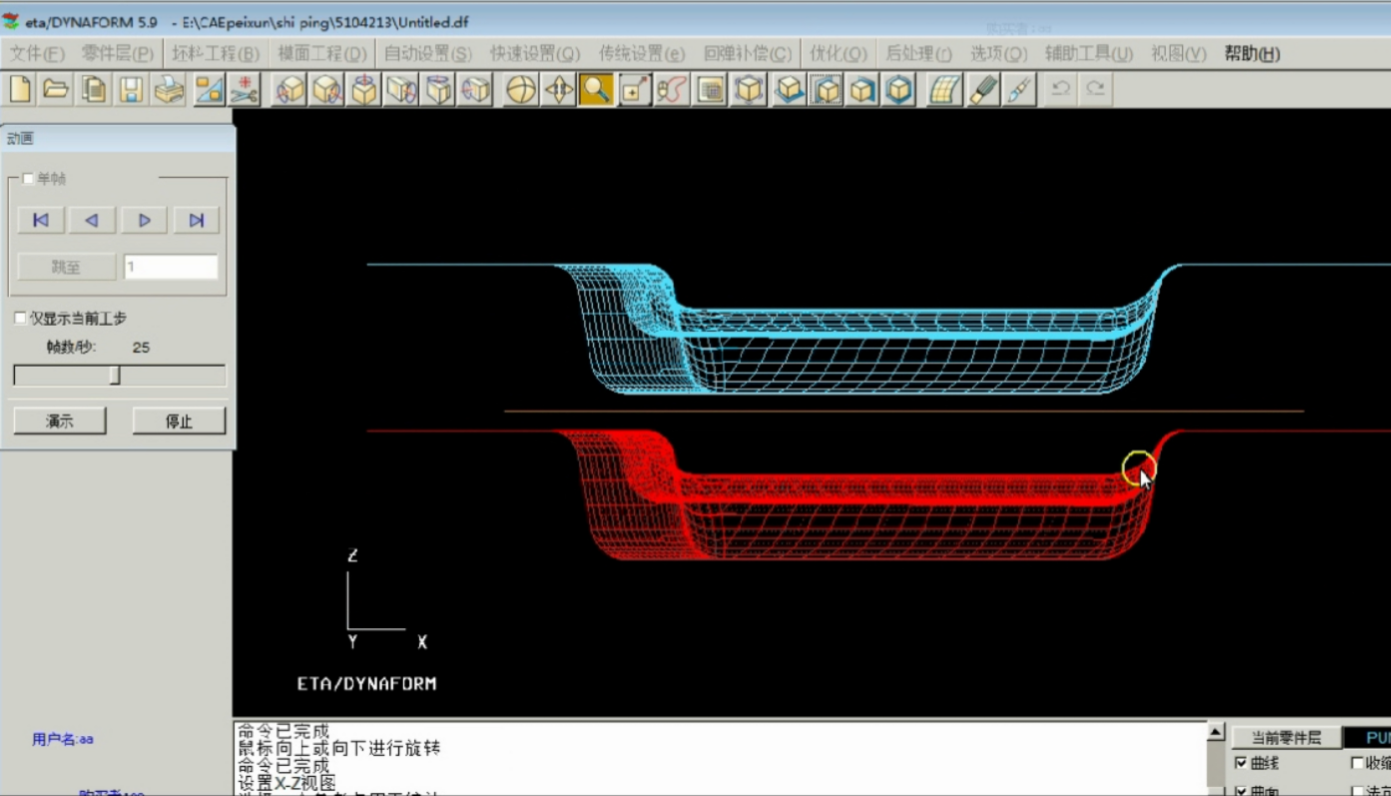Toggle the 单帧 single frame checkbox
This screenshot has width=1391, height=796.
[x=28, y=179]
